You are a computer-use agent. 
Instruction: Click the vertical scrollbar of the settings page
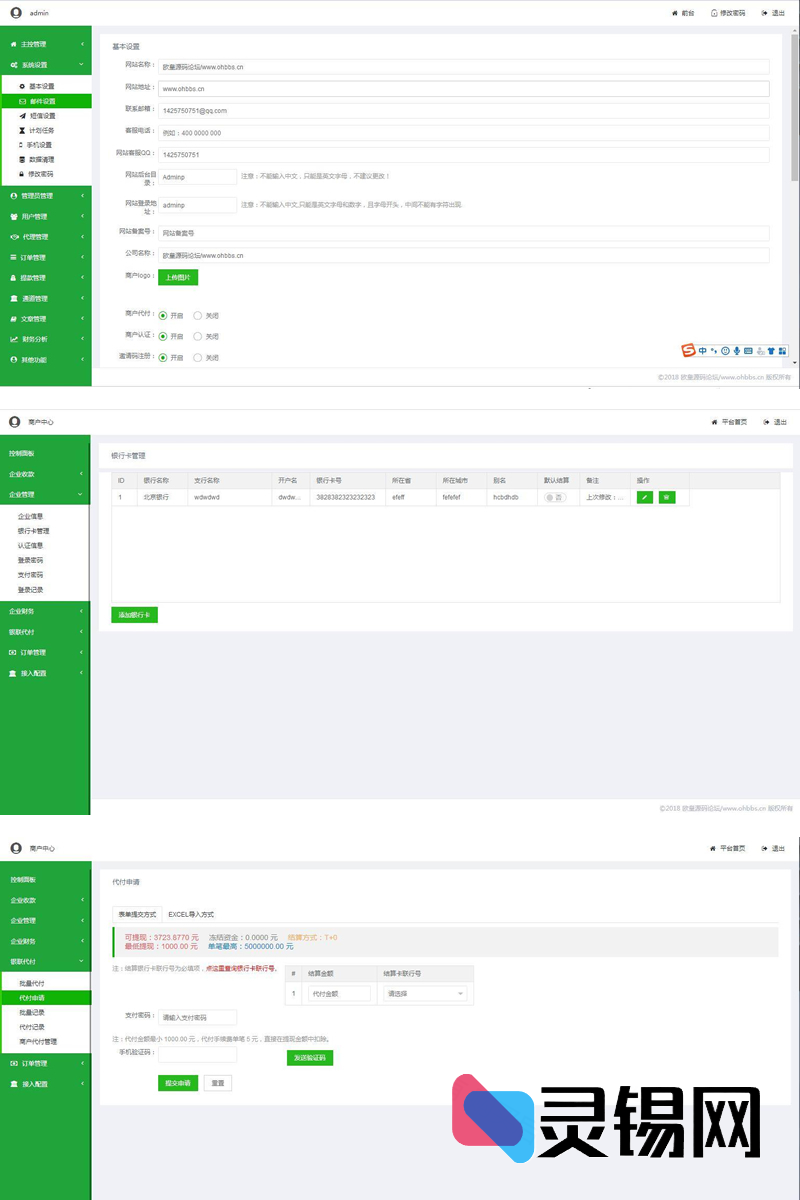pyautogui.click(x=795, y=100)
